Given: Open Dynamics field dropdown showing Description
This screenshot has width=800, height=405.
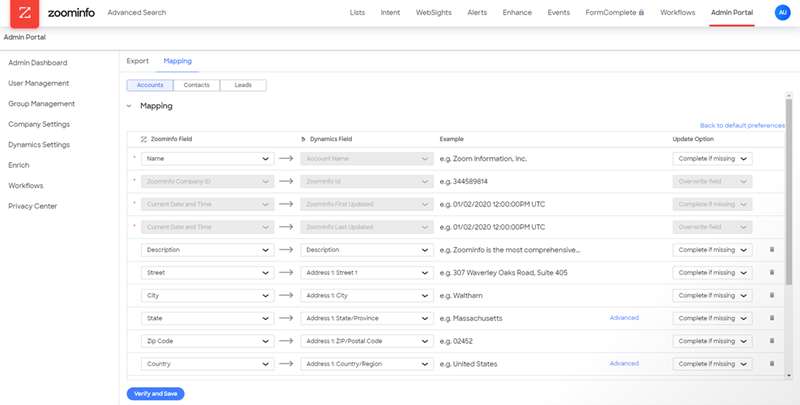Looking at the screenshot, I should [367, 250].
